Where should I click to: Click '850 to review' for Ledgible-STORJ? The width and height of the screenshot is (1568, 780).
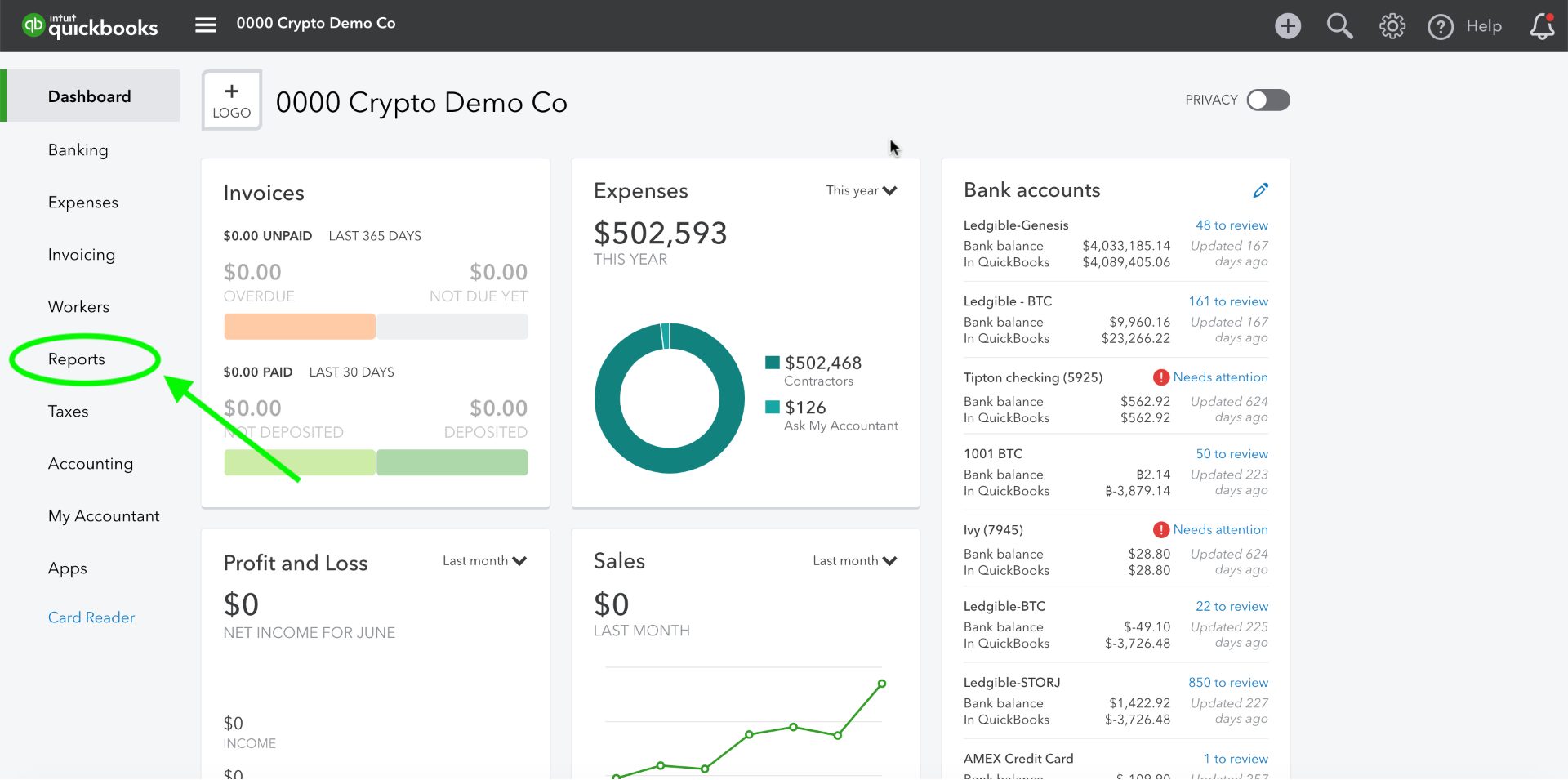point(1228,683)
